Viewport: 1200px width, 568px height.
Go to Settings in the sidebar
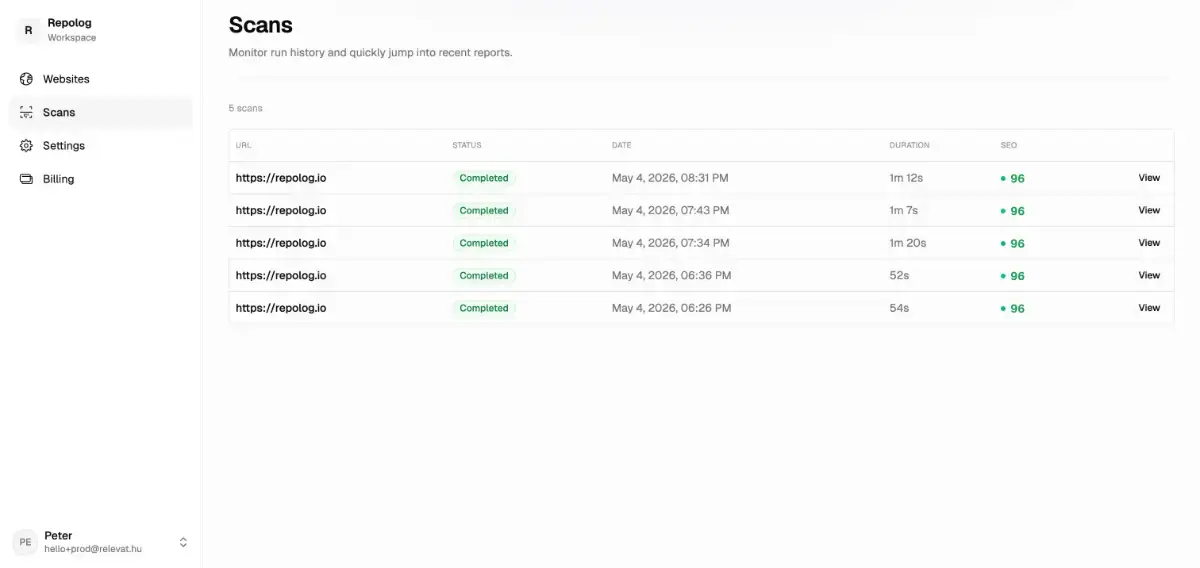click(x=100, y=146)
